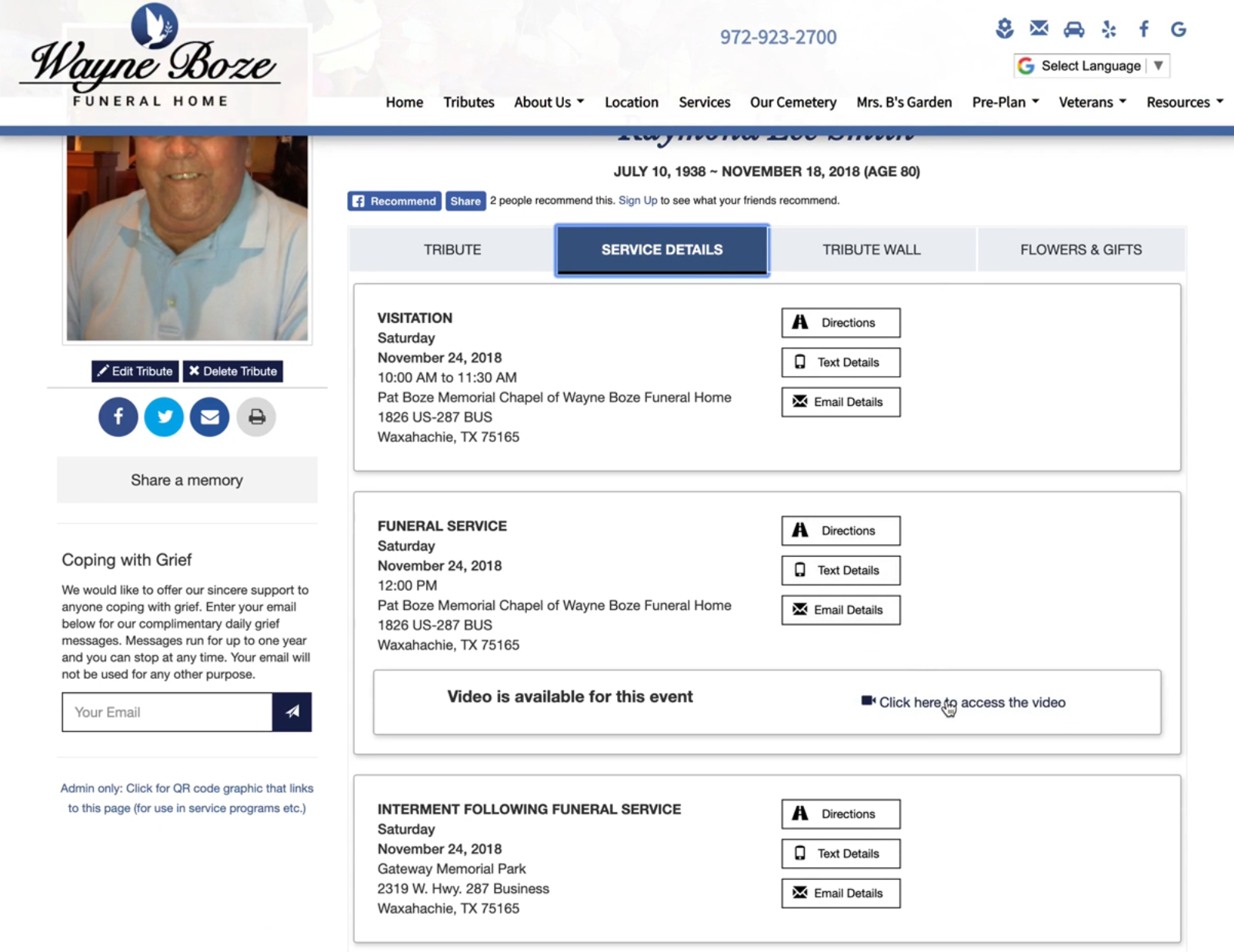The height and width of the screenshot is (952, 1234).
Task: Share tribute via round Twitter icon
Action: point(164,417)
